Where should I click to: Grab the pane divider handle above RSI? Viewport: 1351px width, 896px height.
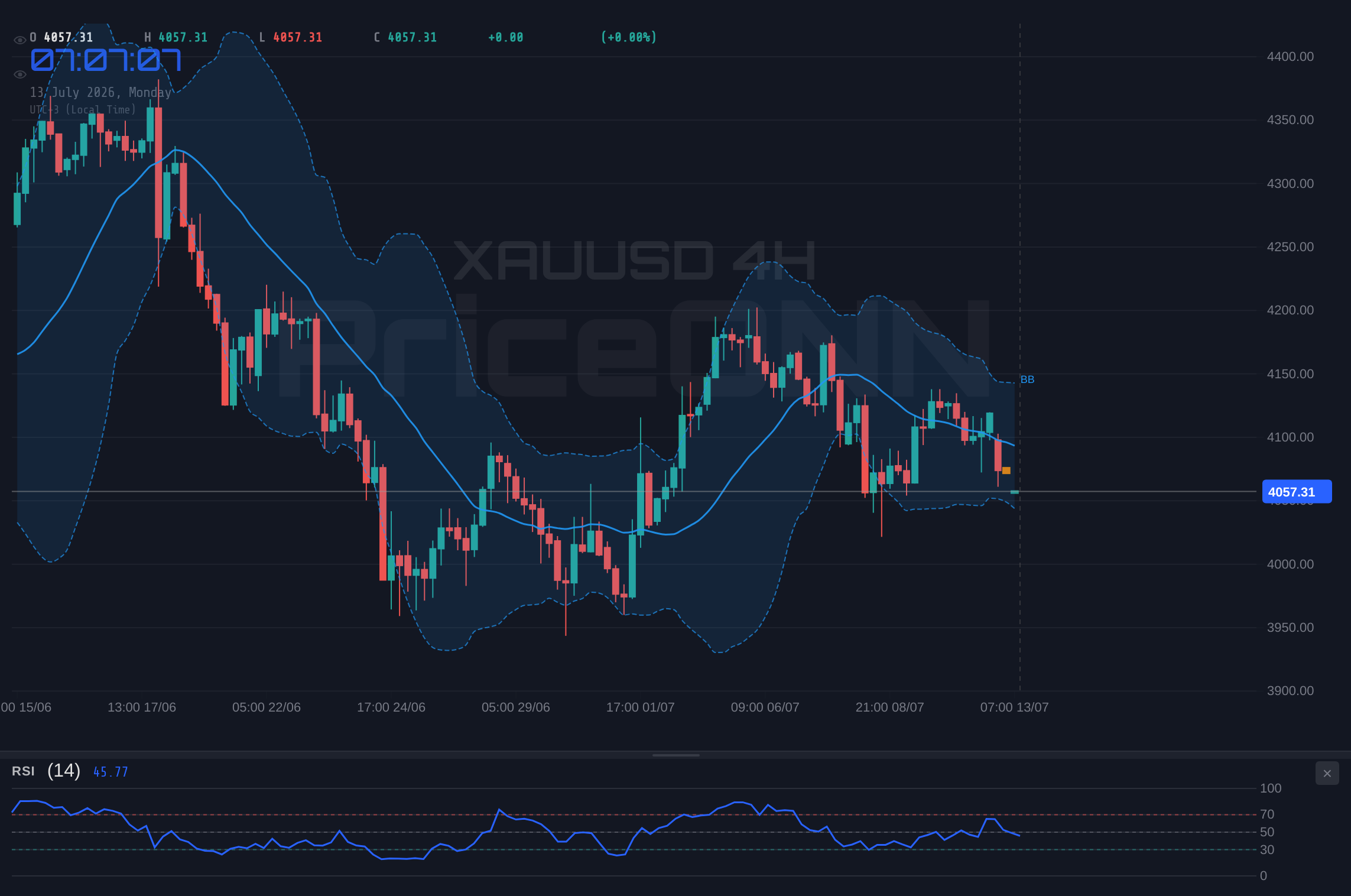point(675,755)
